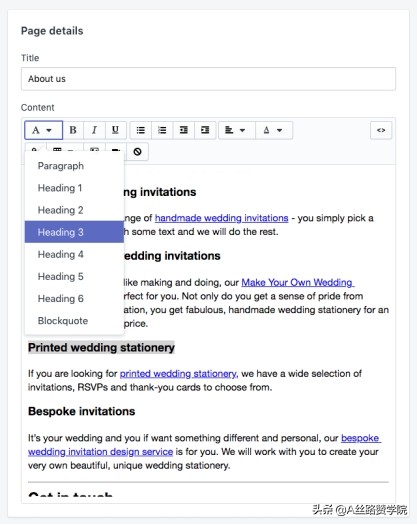Choose Blockquote format
The height and width of the screenshot is (525, 417).
pos(74,320)
